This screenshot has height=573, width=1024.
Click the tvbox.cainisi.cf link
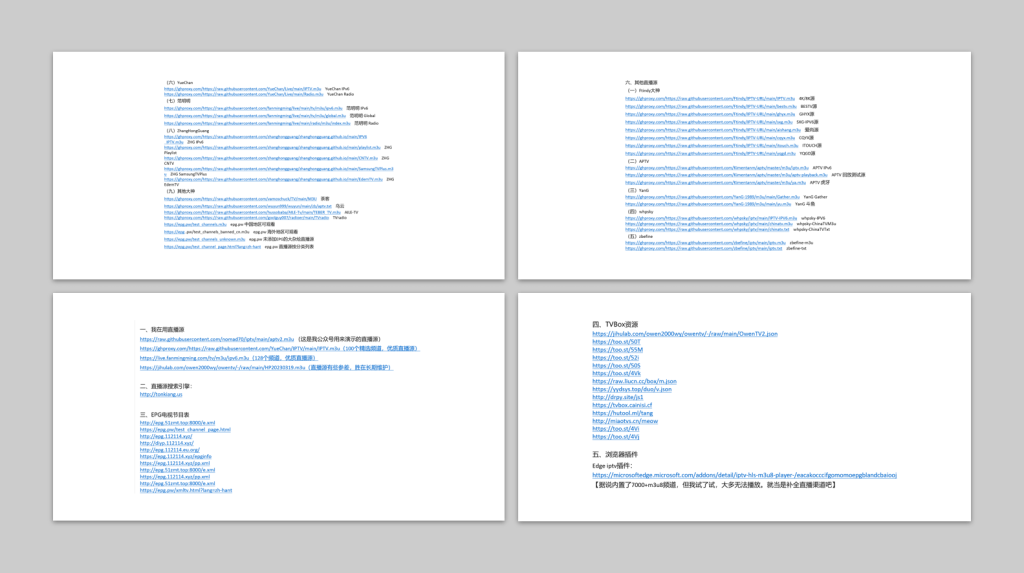622,405
